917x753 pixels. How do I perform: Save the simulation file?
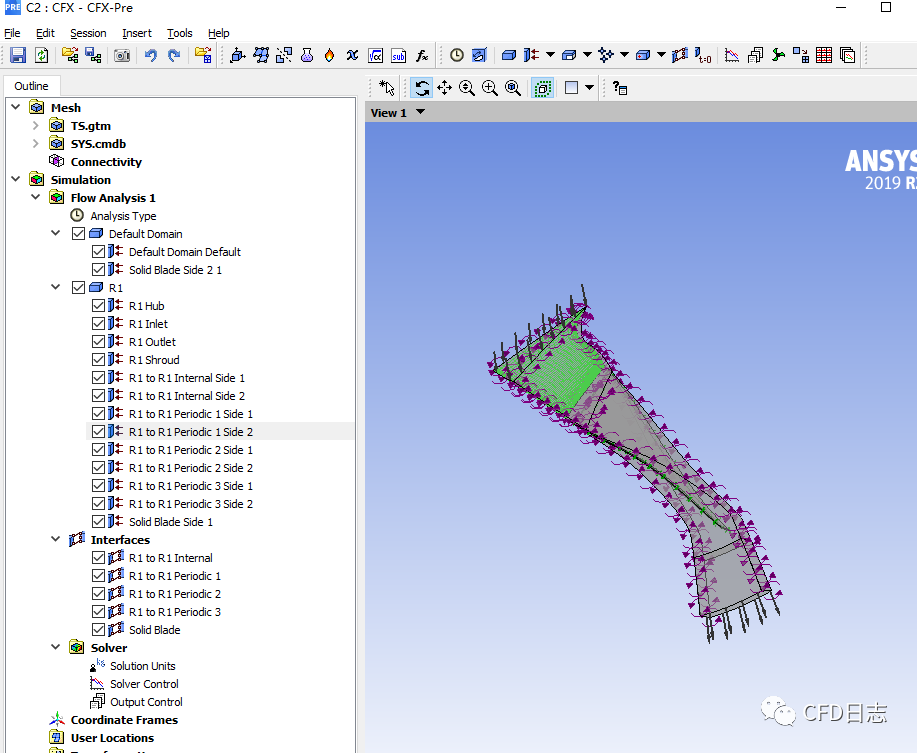point(19,55)
